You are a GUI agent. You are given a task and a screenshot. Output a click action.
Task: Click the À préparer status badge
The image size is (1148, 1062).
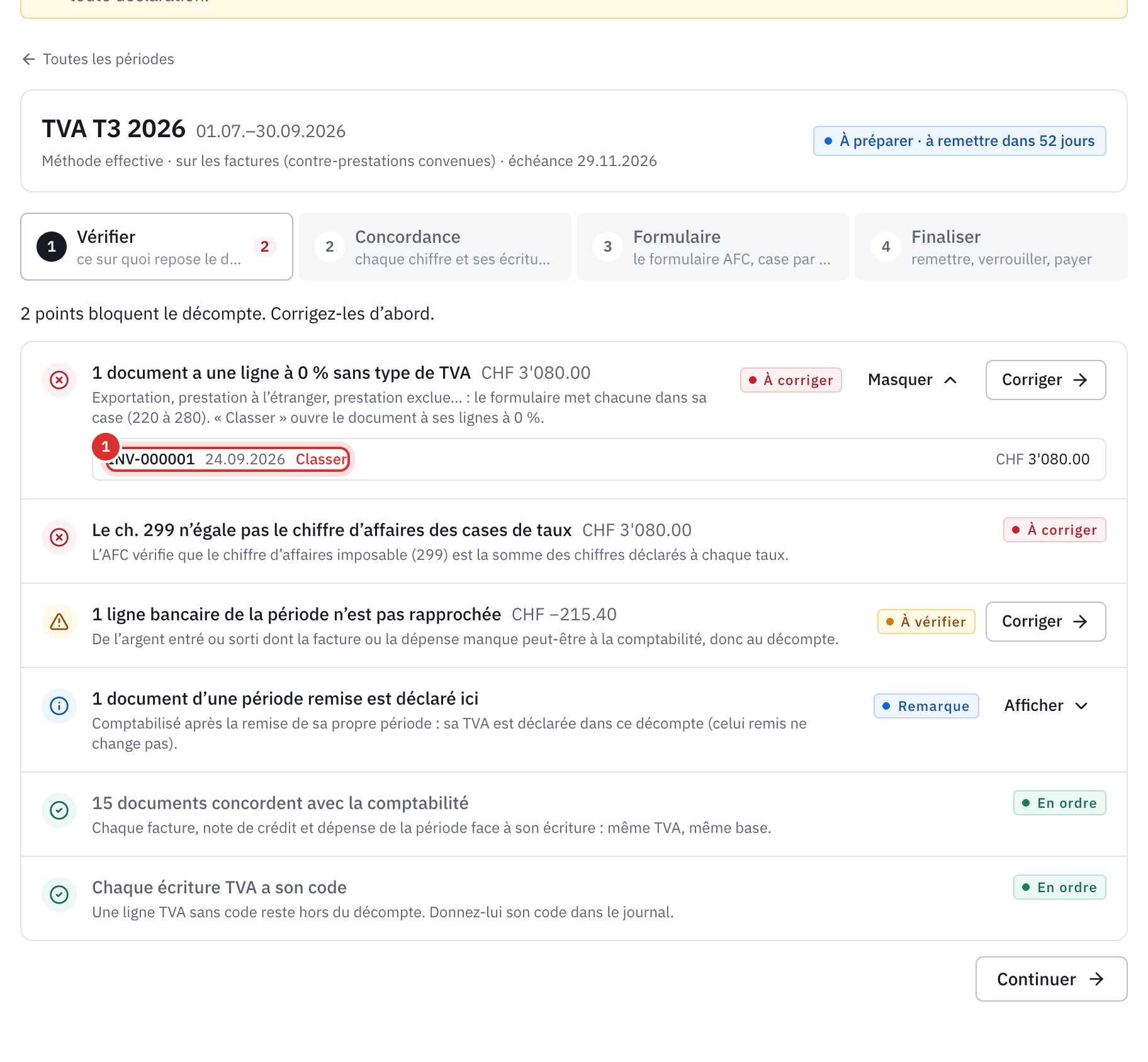pos(959,141)
